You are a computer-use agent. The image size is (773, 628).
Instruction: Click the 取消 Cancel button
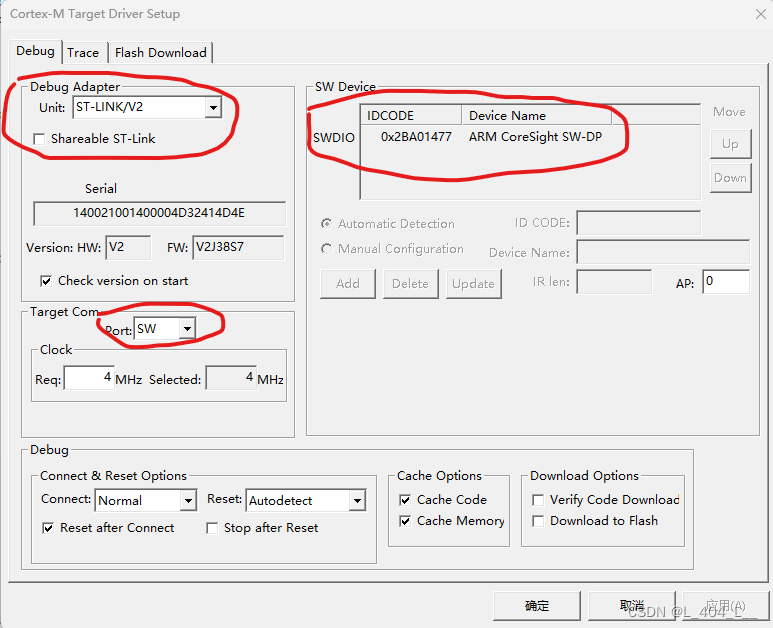[x=632, y=606]
